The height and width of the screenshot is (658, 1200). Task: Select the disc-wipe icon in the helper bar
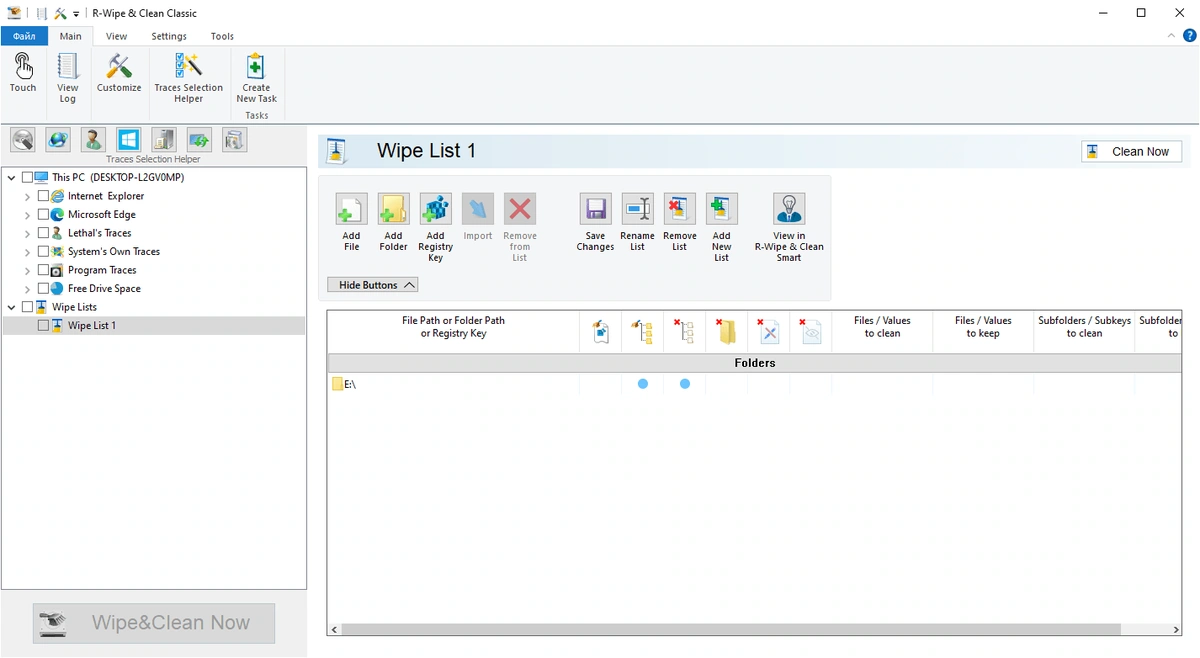[x=23, y=140]
